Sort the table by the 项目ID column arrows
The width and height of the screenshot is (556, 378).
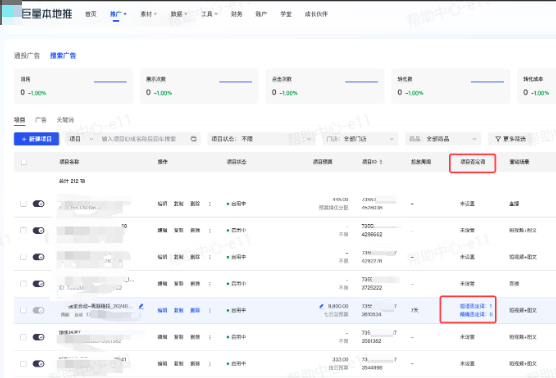coord(381,162)
